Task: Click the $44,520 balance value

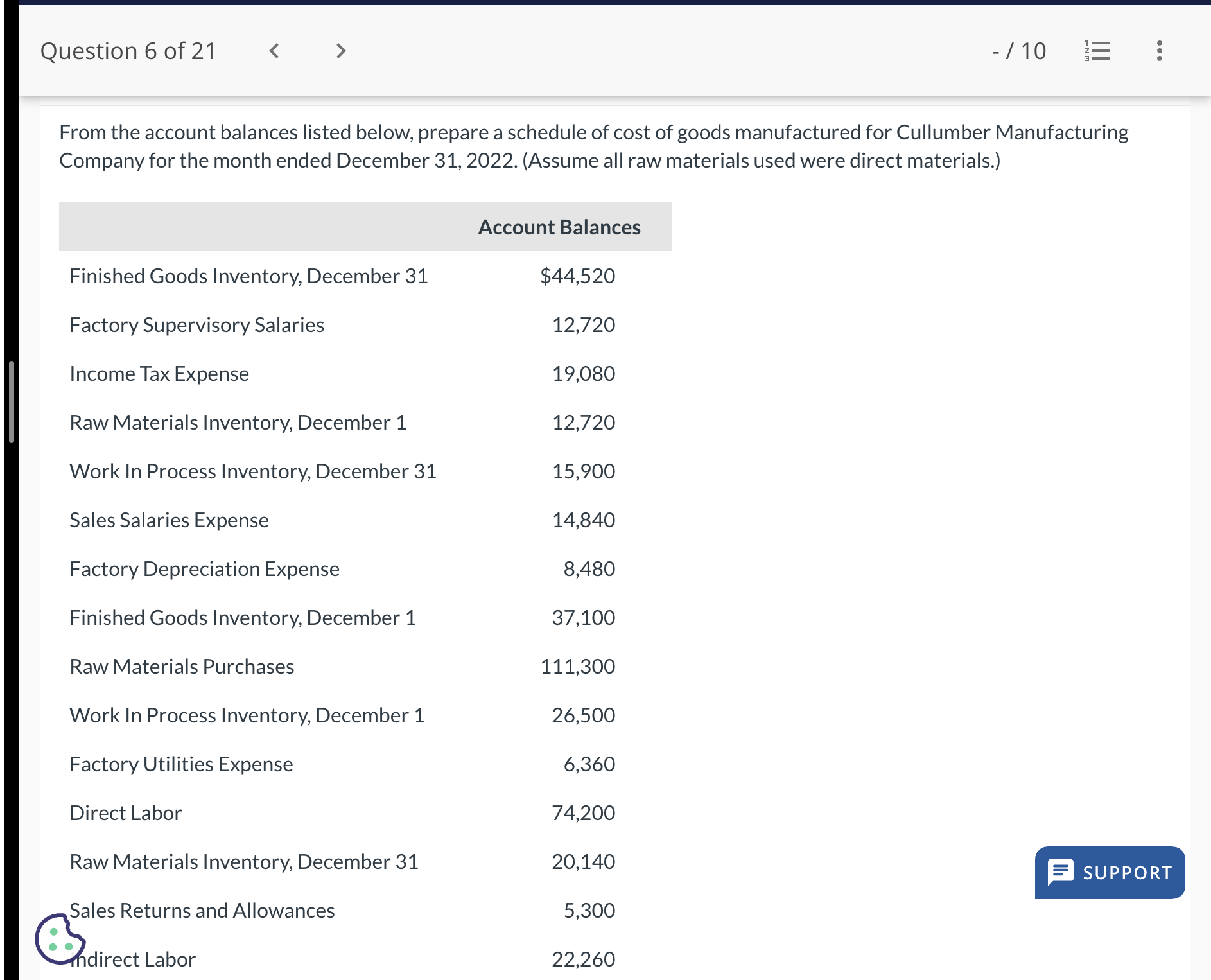Action: (x=577, y=276)
